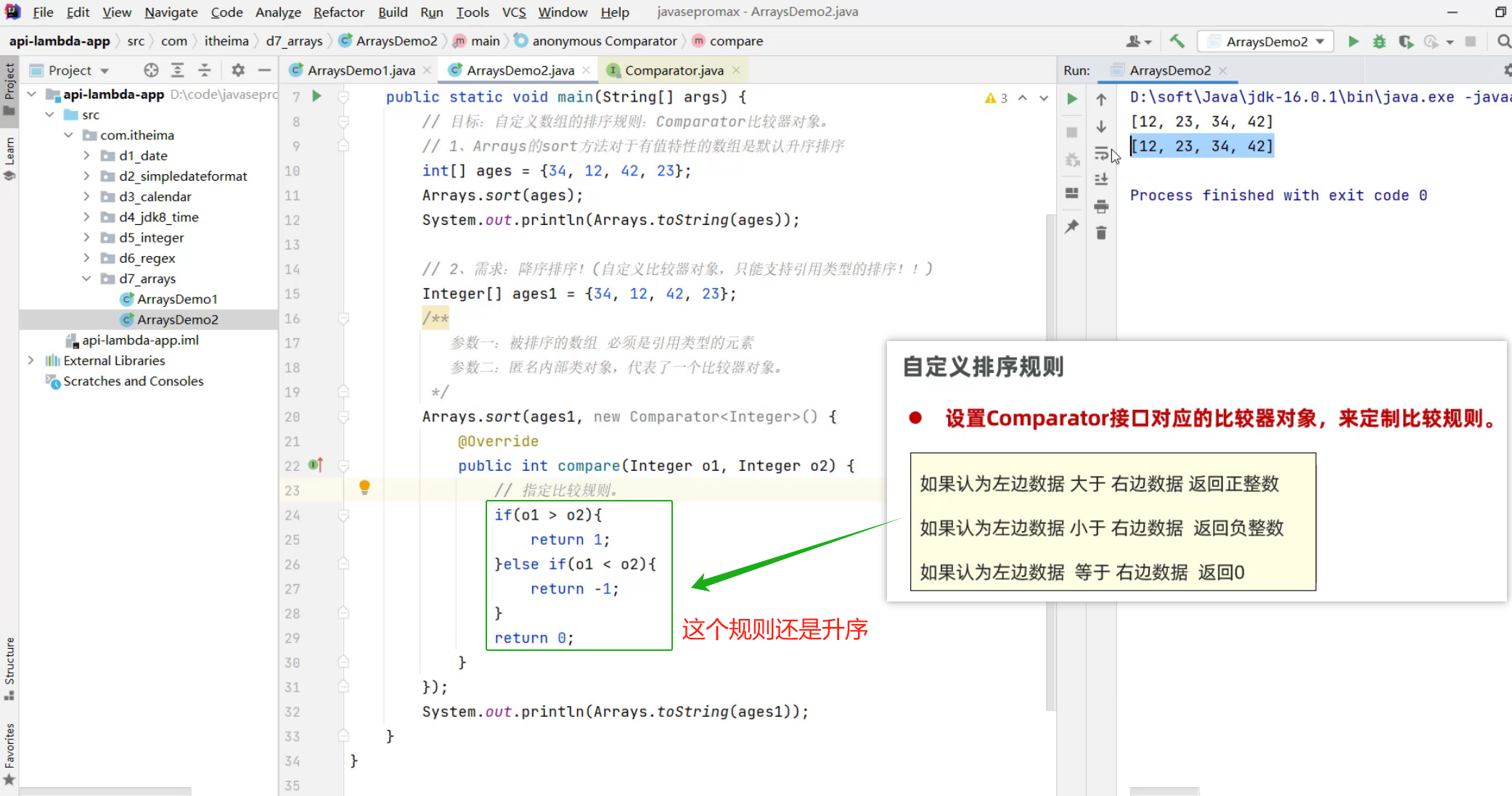The image size is (1512, 796).
Task: Click the intention lightbulb on line 23
Action: click(364, 487)
